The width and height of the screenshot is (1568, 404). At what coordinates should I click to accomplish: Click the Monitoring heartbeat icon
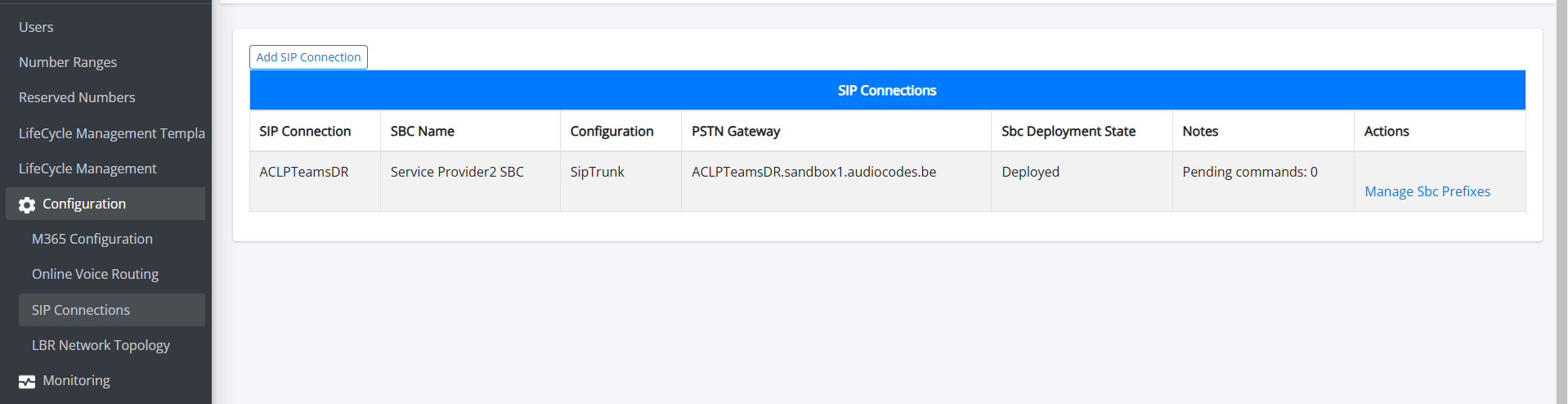[x=27, y=381]
